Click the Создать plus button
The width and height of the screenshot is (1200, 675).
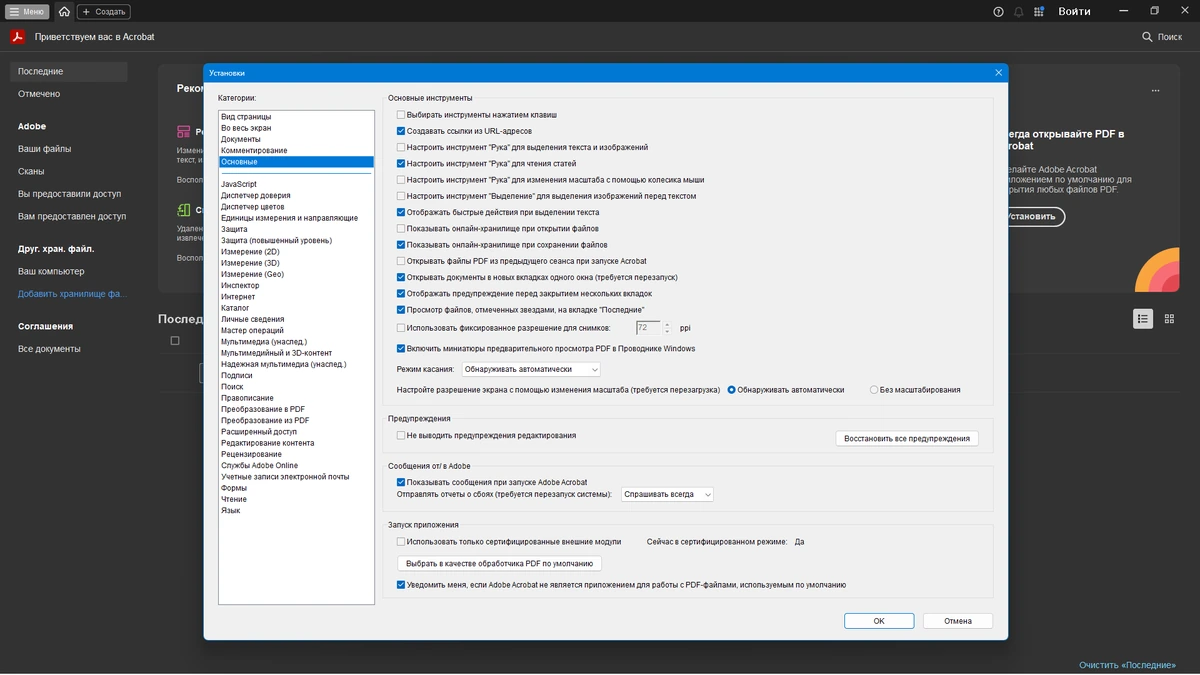point(103,12)
